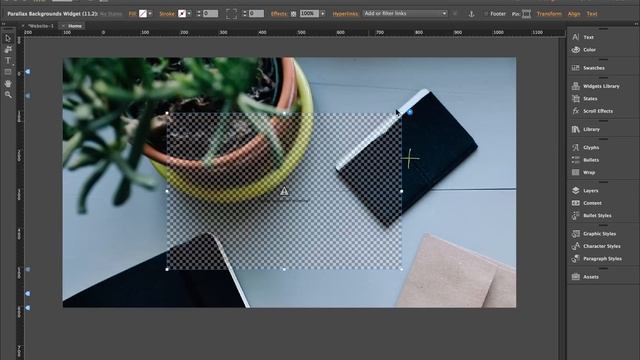Click the Stroke label link

point(167,14)
